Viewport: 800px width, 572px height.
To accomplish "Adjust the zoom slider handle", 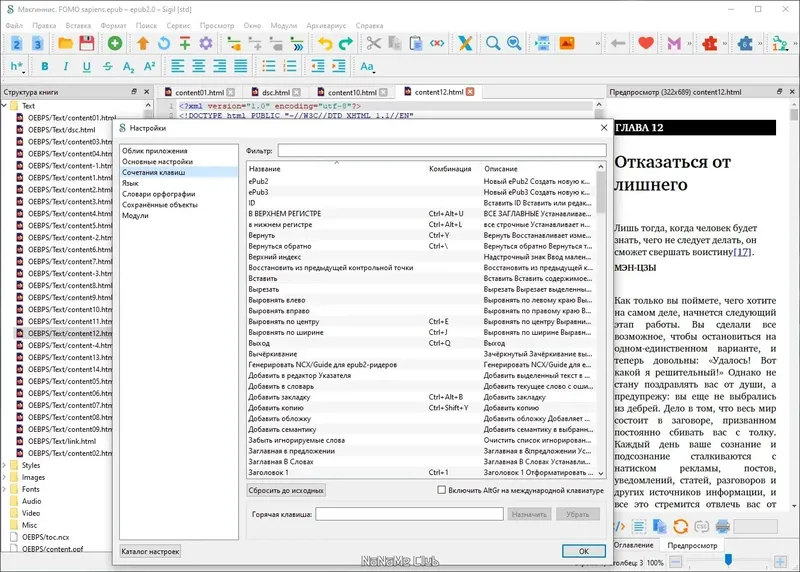I will click(728, 560).
